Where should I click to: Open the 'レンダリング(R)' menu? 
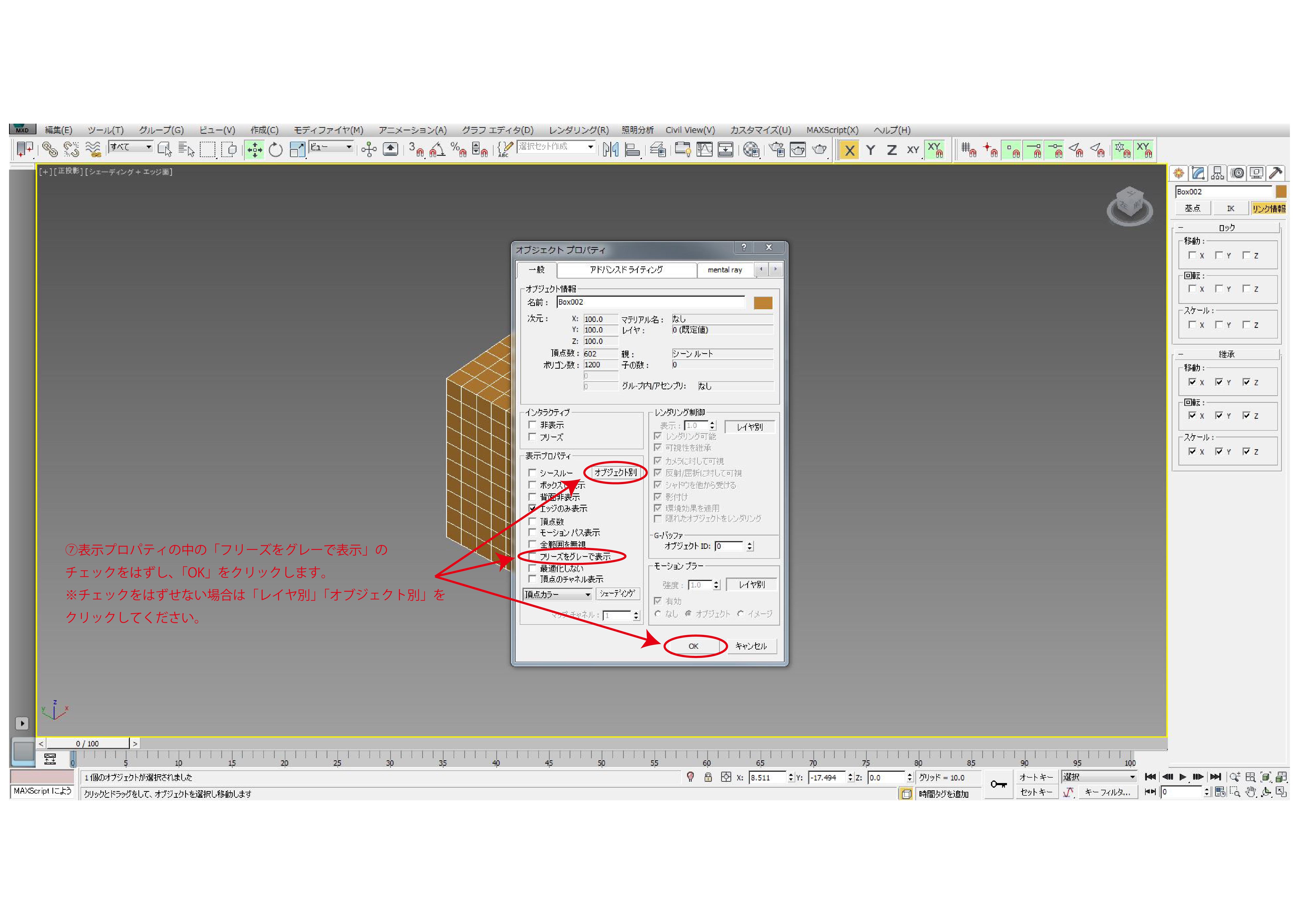[578, 130]
